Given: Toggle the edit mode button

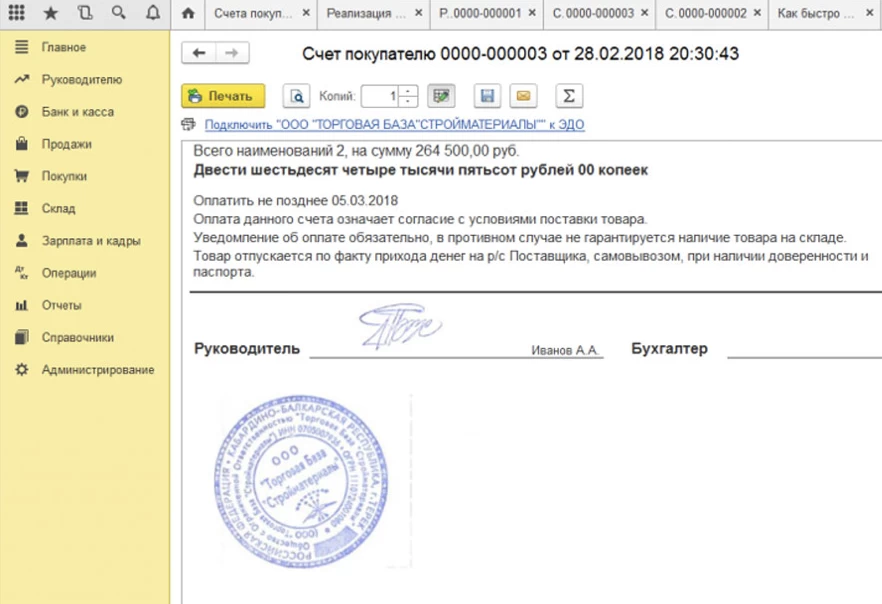Looking at the screenshot, I should coord(441,96).
